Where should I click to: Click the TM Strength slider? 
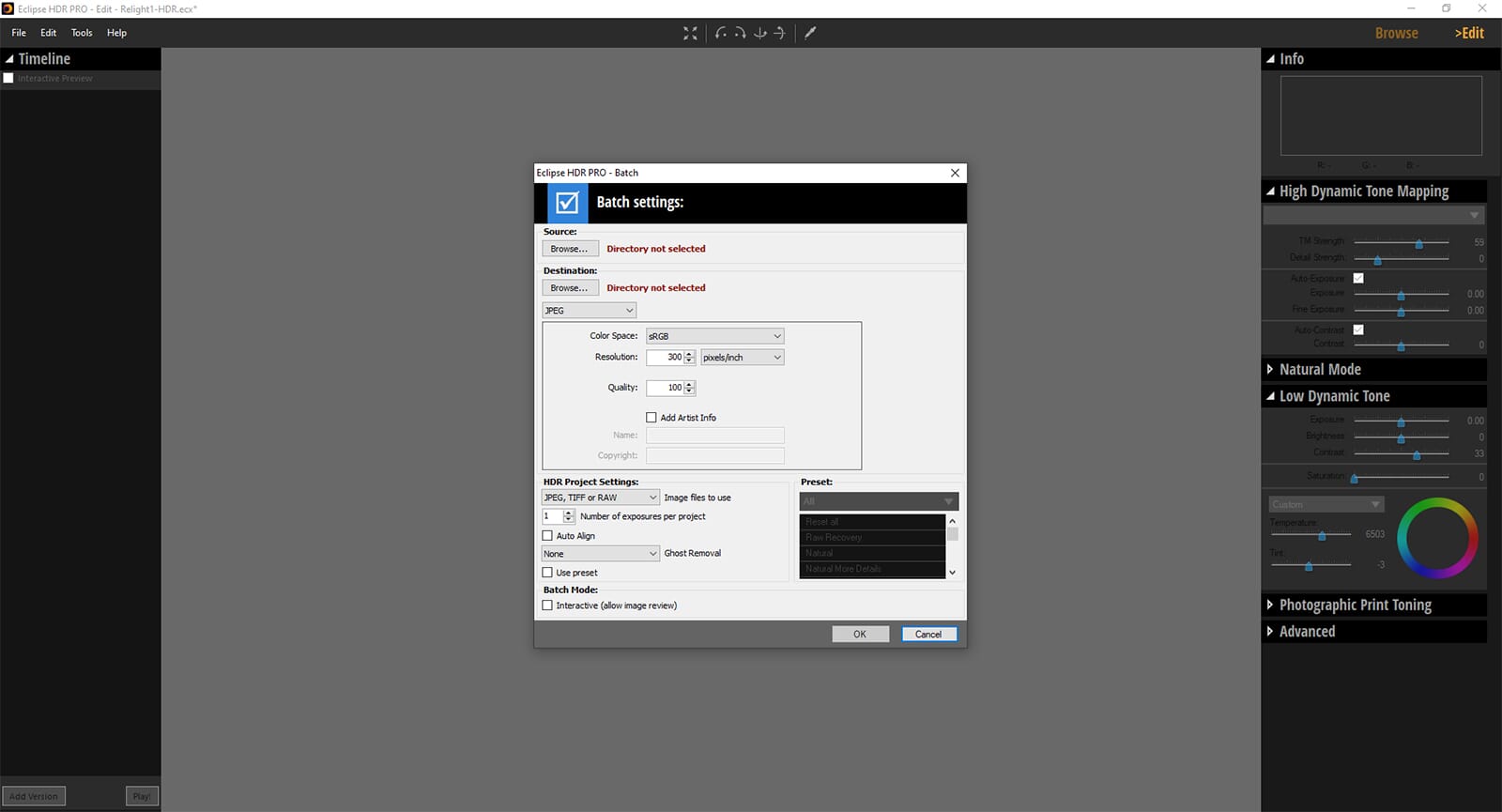click(1402, 242)
